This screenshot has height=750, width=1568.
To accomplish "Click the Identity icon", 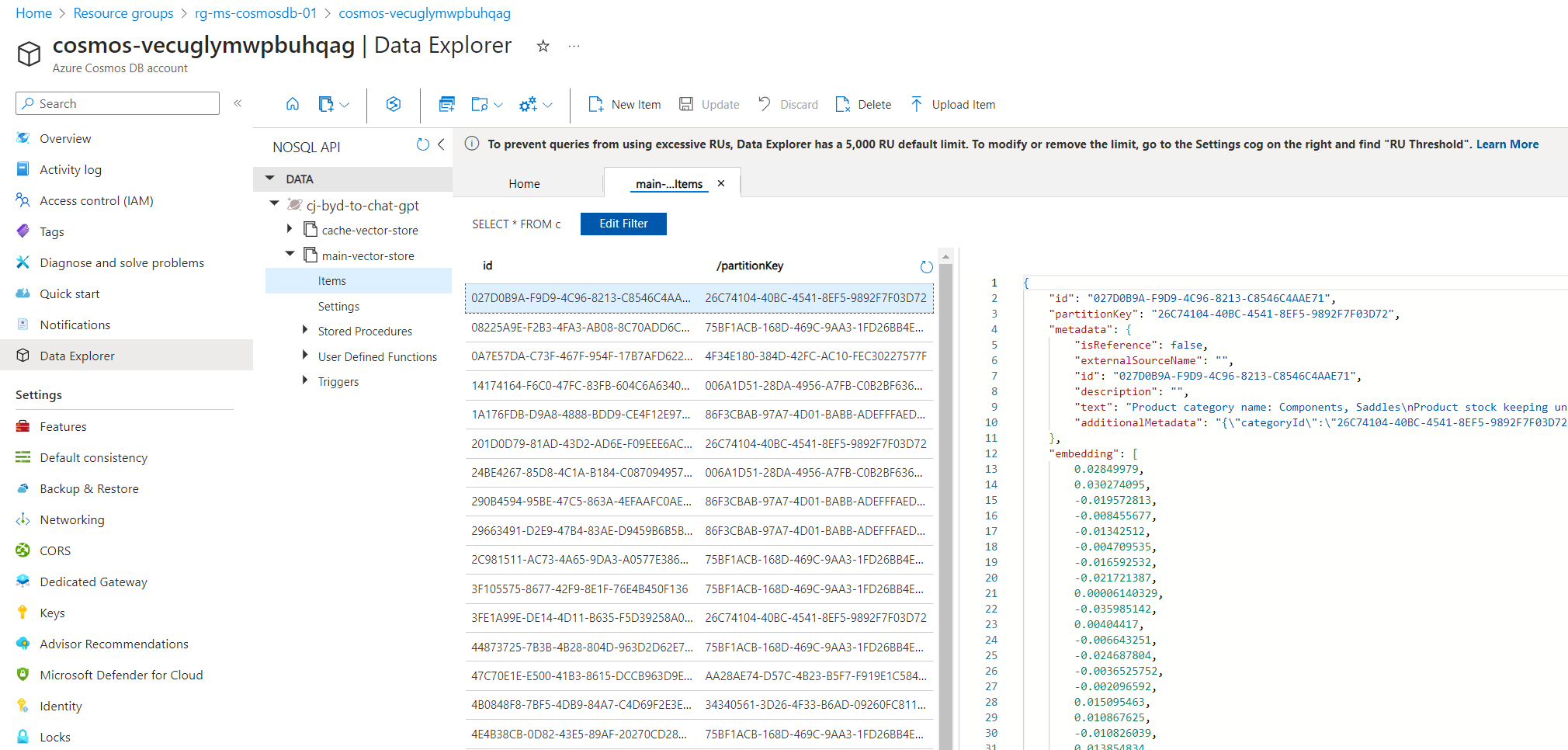I will [x=23, y=706].
